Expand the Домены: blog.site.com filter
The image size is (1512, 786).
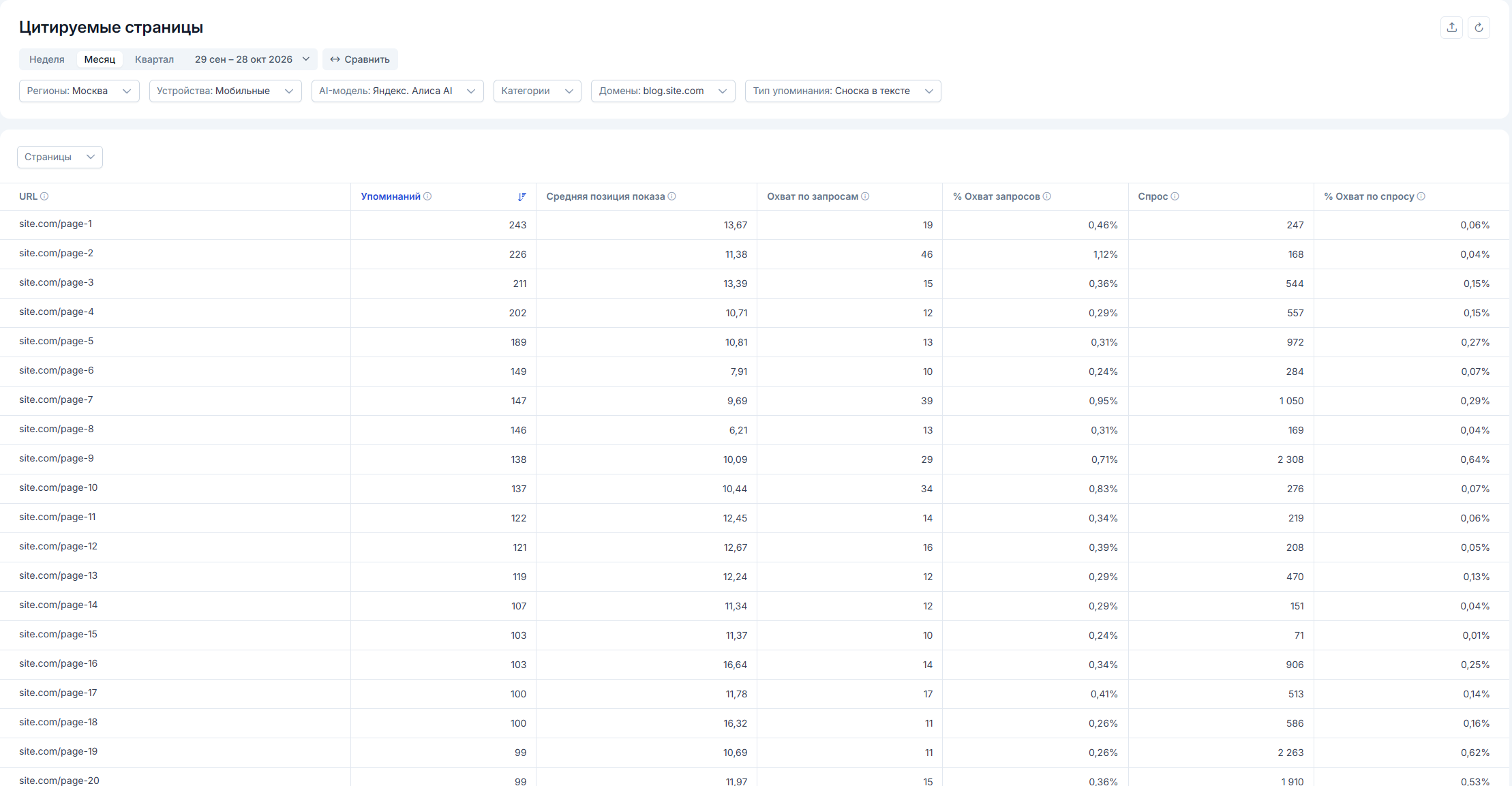pyautogui.click(x=663, y=91)
